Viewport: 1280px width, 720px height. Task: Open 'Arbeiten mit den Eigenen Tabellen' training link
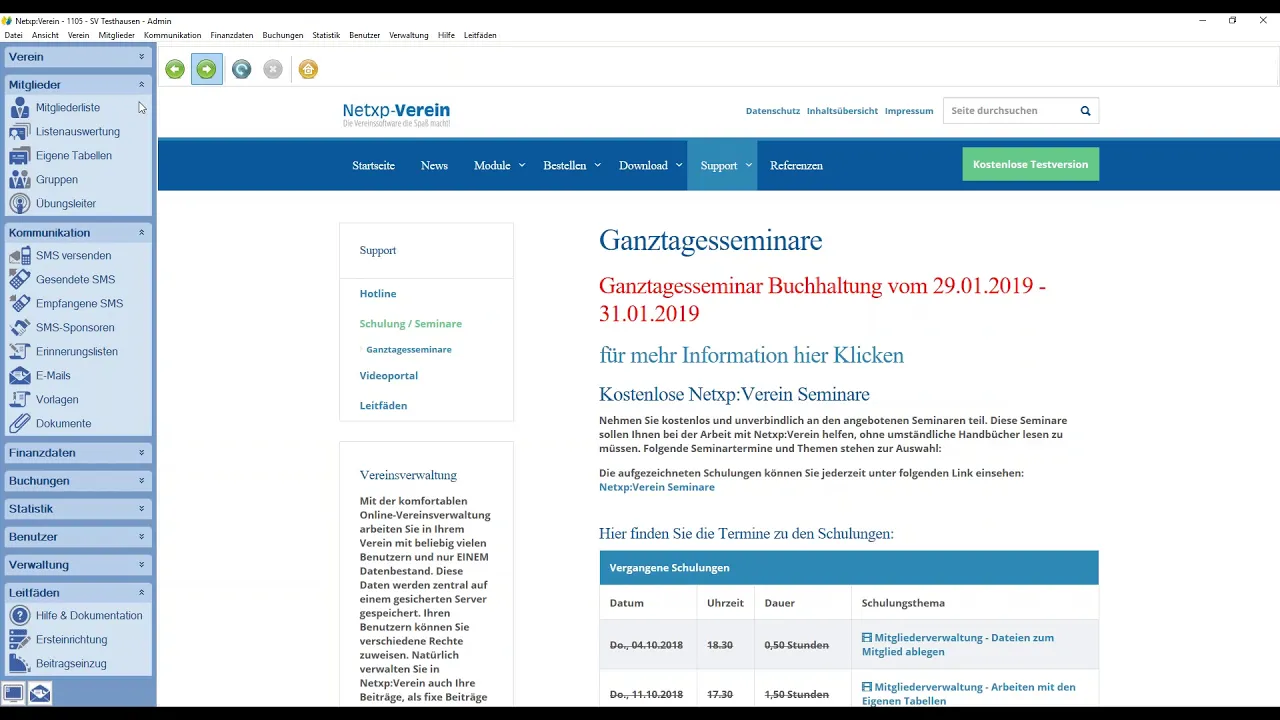[x=969, y=694]
